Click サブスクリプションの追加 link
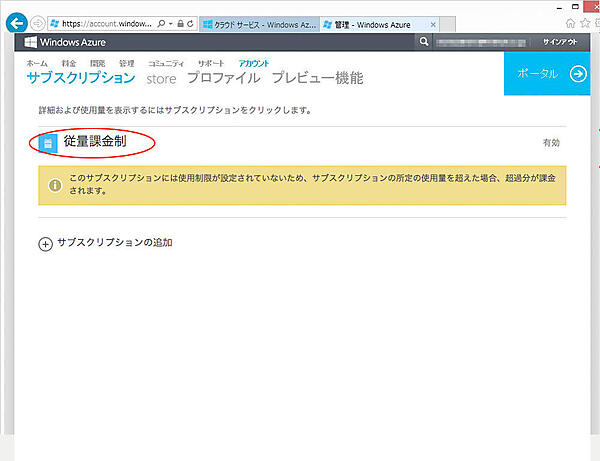600x461 pixels. click(x=115, y=243)
